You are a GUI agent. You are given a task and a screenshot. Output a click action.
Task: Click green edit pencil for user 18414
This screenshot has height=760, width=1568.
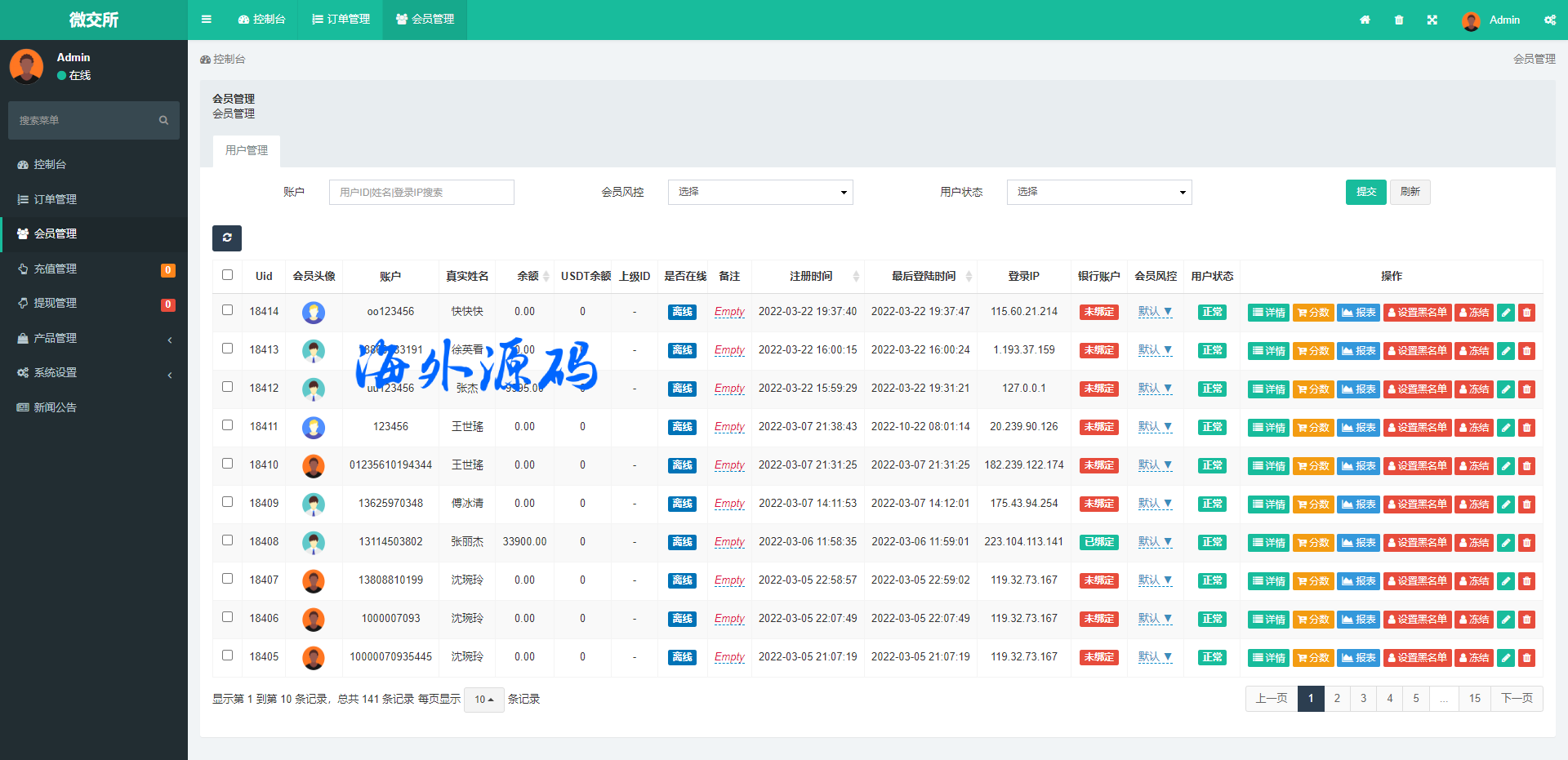coord(1506,313)
